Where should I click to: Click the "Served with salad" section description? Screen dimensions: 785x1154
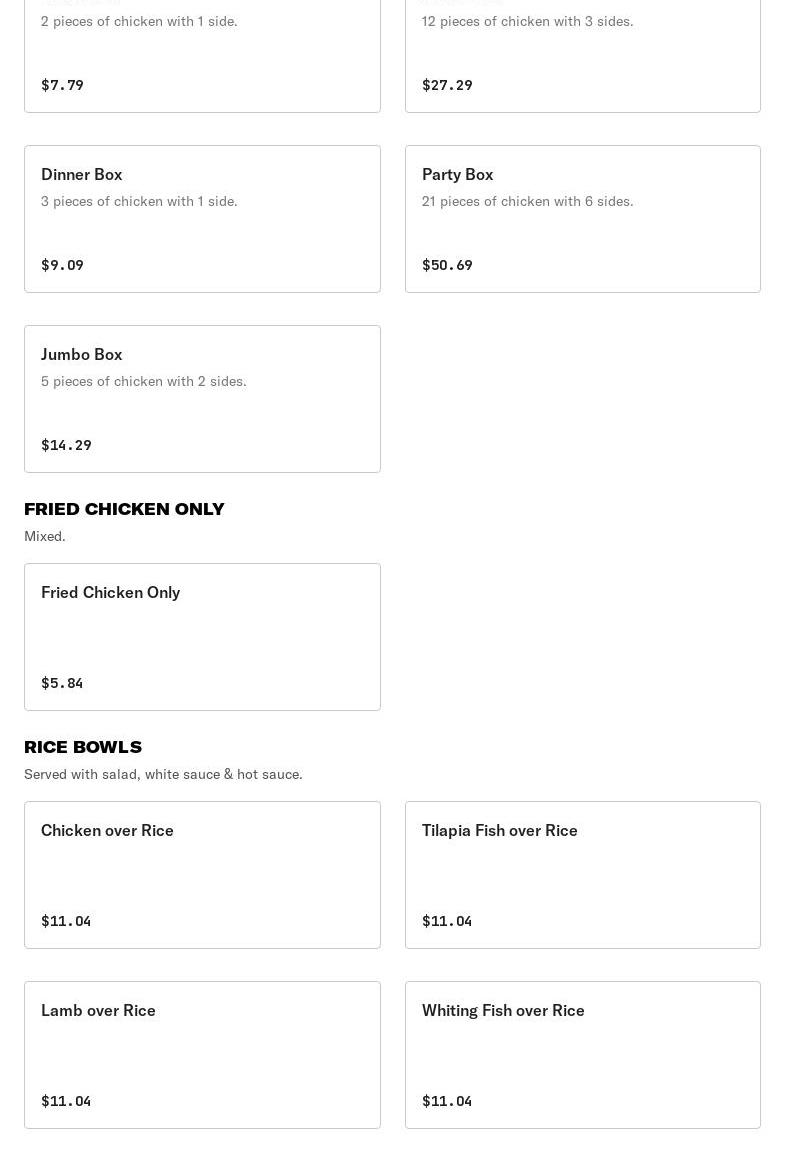point(163,774)
